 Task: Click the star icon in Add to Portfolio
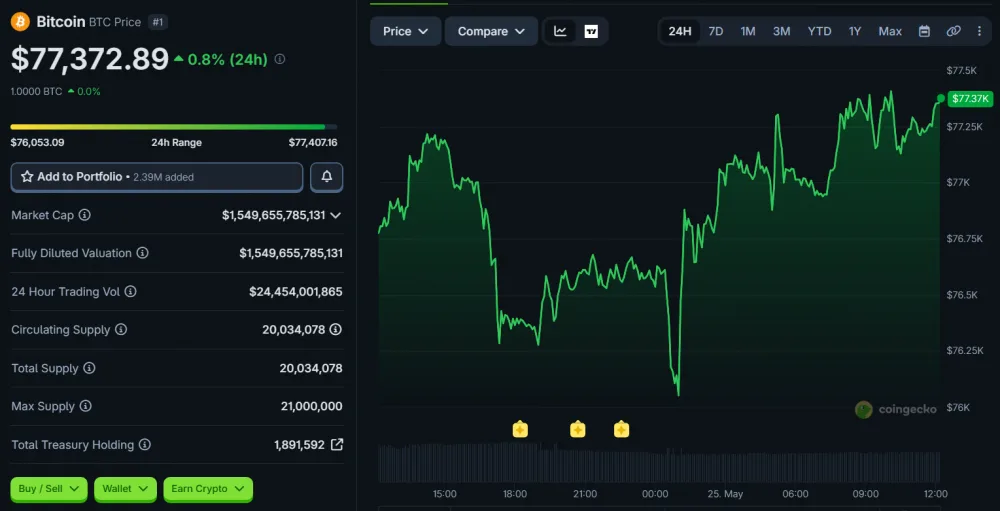pyautogui.click(x=27, y=177)
